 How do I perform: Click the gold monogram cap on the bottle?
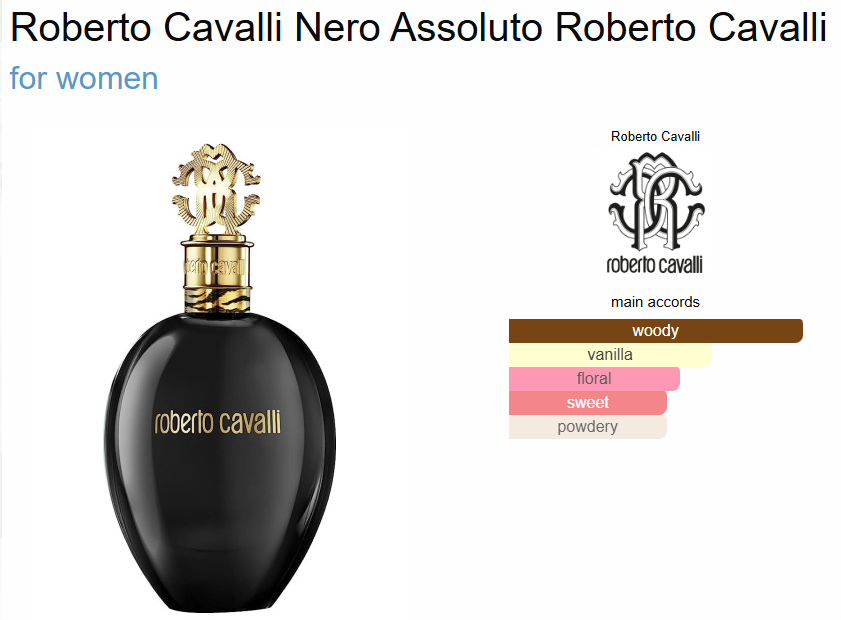216,189
